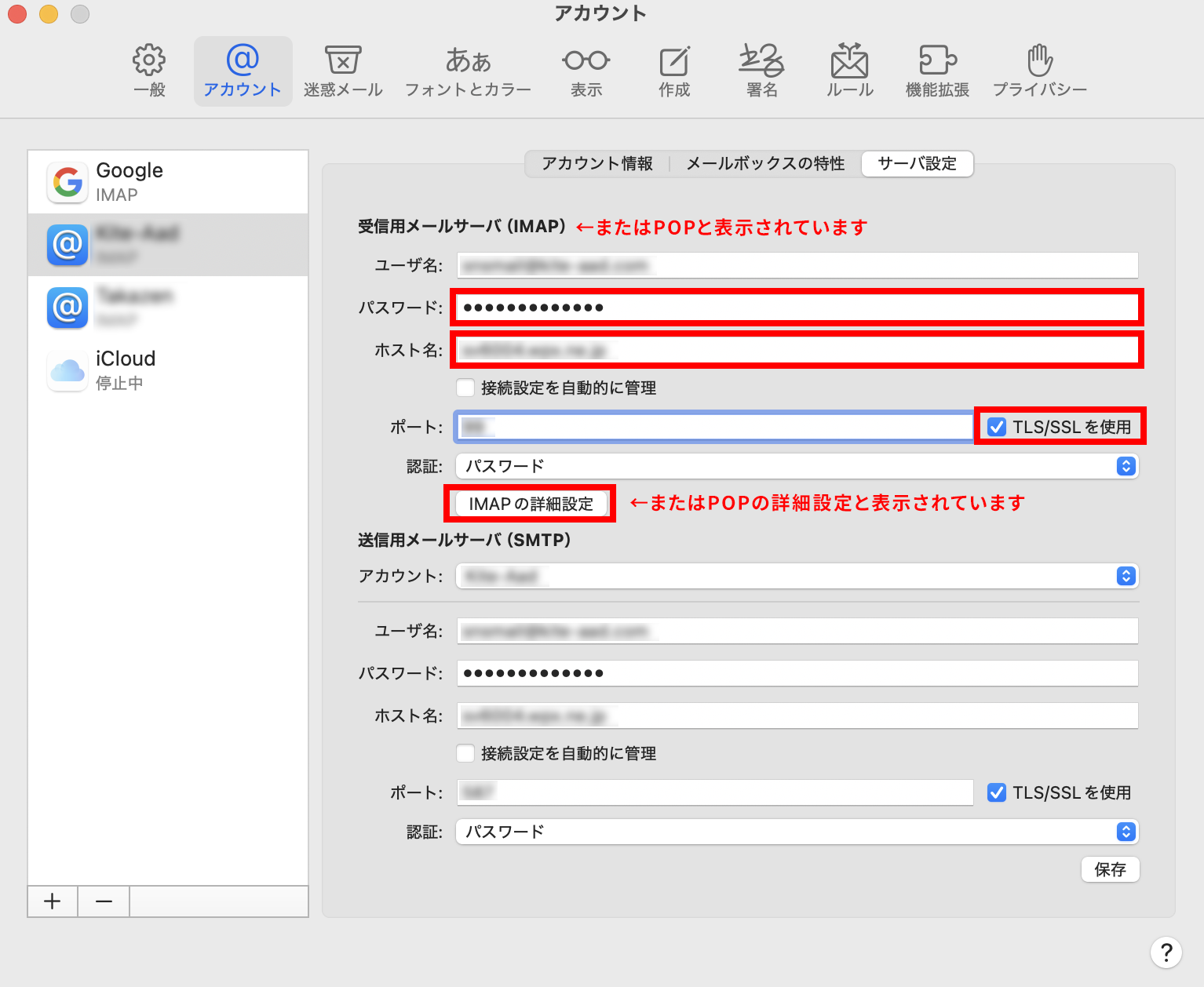The width and height of the screenshot is (1204, 987).
Task: Open the 機能拡張 extensions pane
Action: [x=937, y=71]
